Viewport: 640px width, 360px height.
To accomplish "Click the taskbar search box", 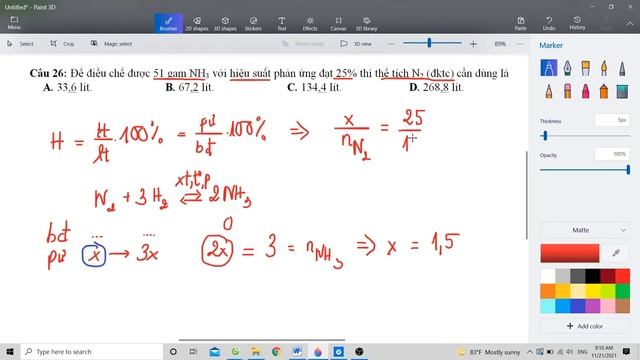I will pos(91,351).
